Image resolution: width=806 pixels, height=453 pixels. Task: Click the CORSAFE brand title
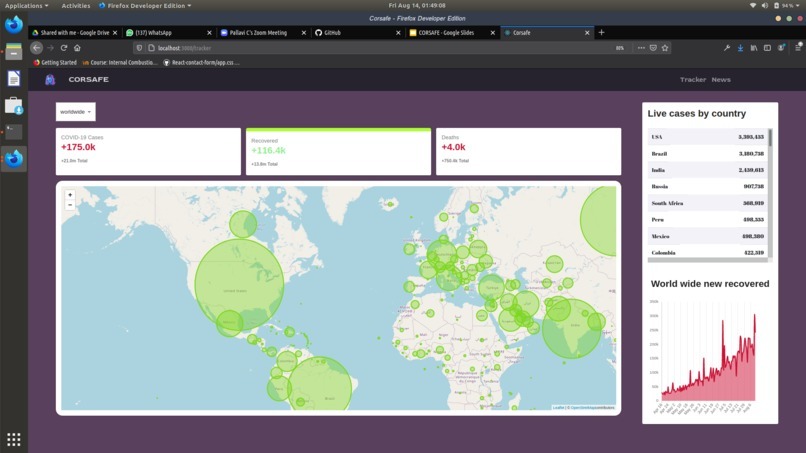coord(88,80)
